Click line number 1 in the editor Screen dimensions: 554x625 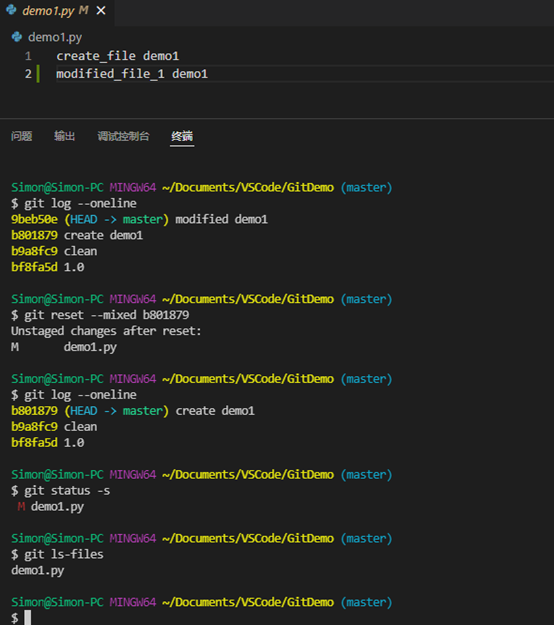click(28, 56)
